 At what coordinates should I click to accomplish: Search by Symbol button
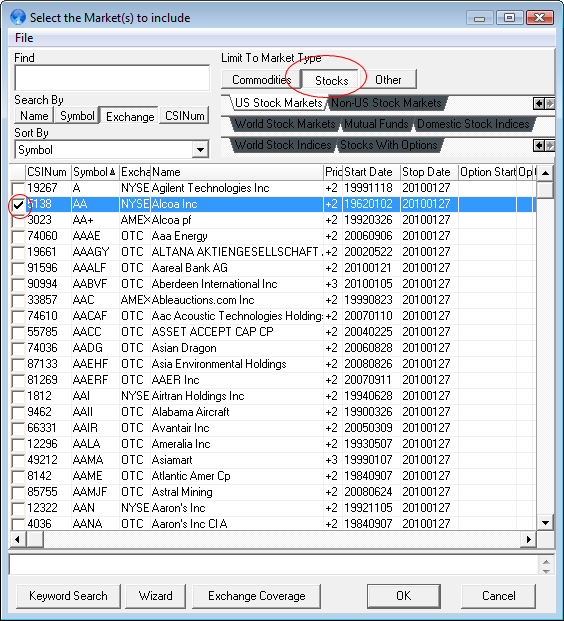(x=77, y=116)
